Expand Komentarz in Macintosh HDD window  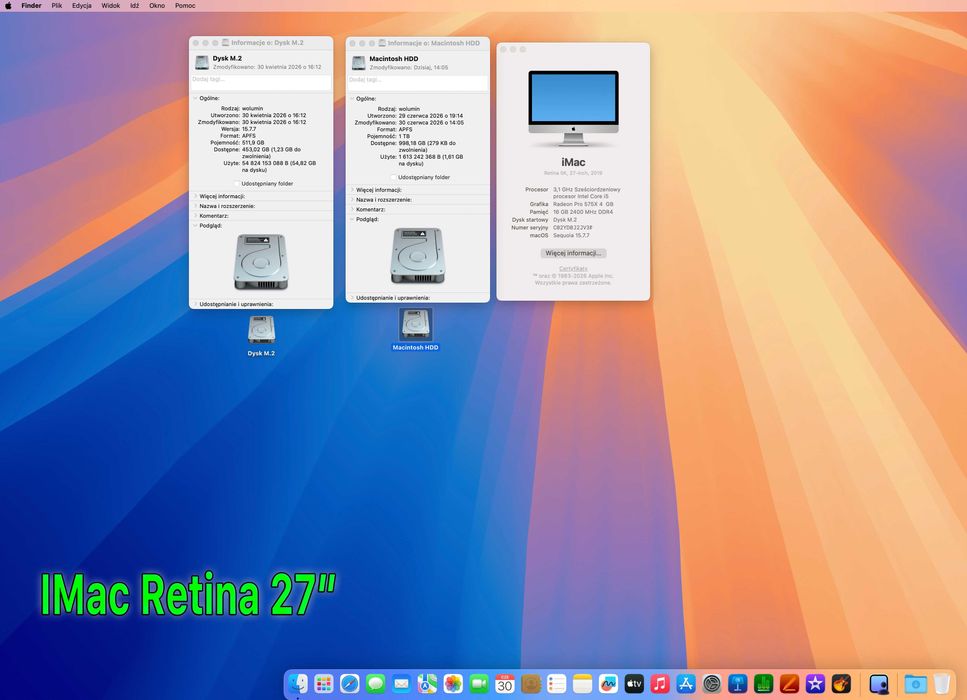click(x=352, y=210)
